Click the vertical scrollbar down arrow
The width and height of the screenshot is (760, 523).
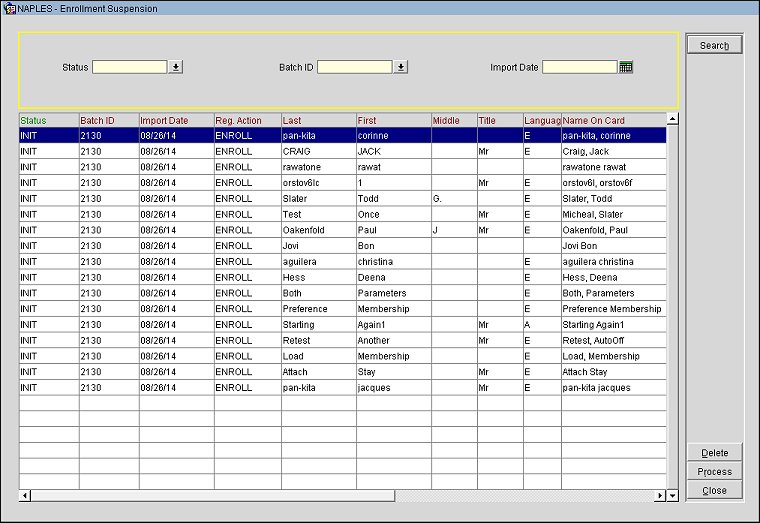pos(672,495)
